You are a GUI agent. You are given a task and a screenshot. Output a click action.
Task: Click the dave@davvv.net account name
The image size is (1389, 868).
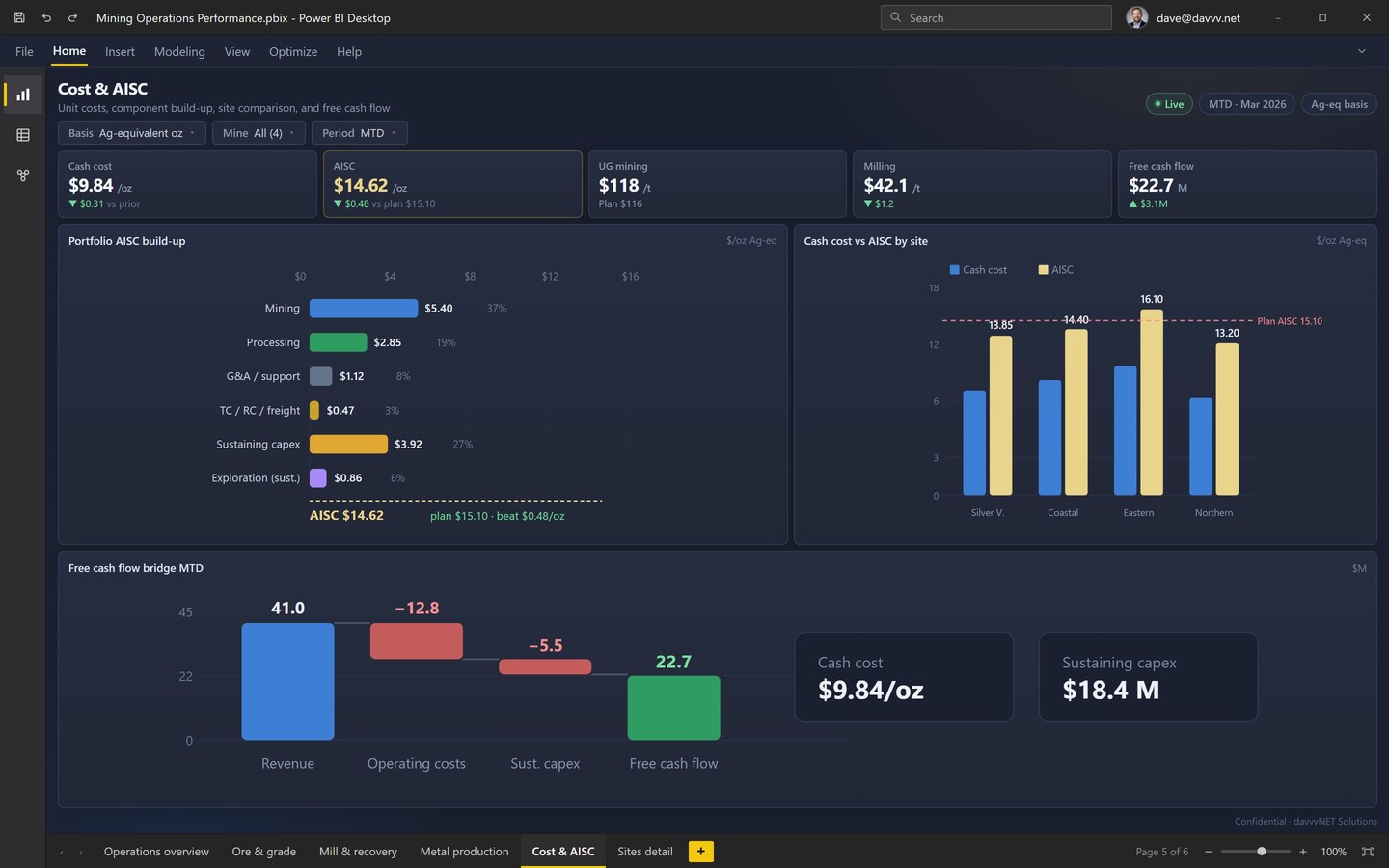(x=1198, y=17)
